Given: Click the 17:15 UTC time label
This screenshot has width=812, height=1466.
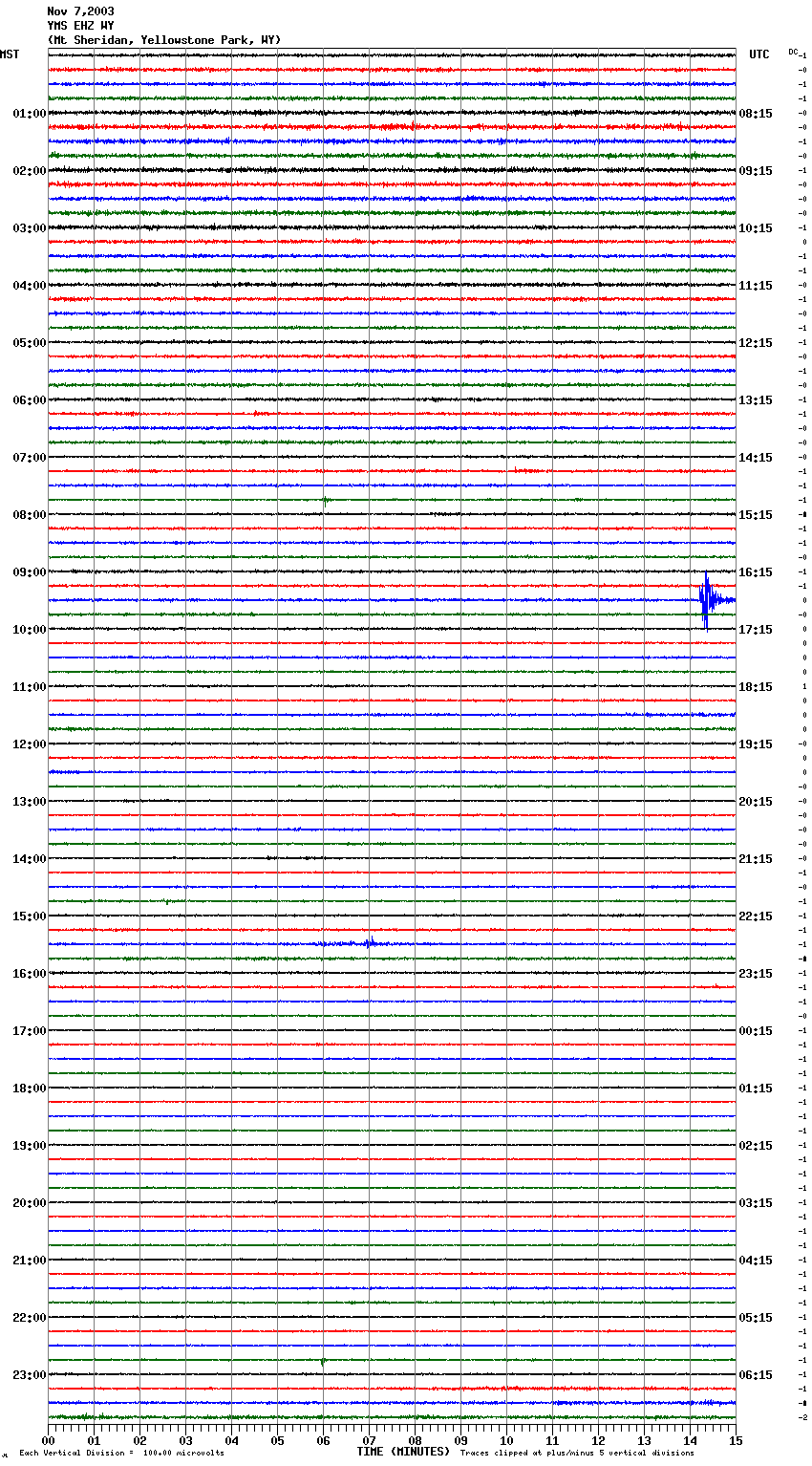Looking at the screenshot, I should click(x=756, y=630).
